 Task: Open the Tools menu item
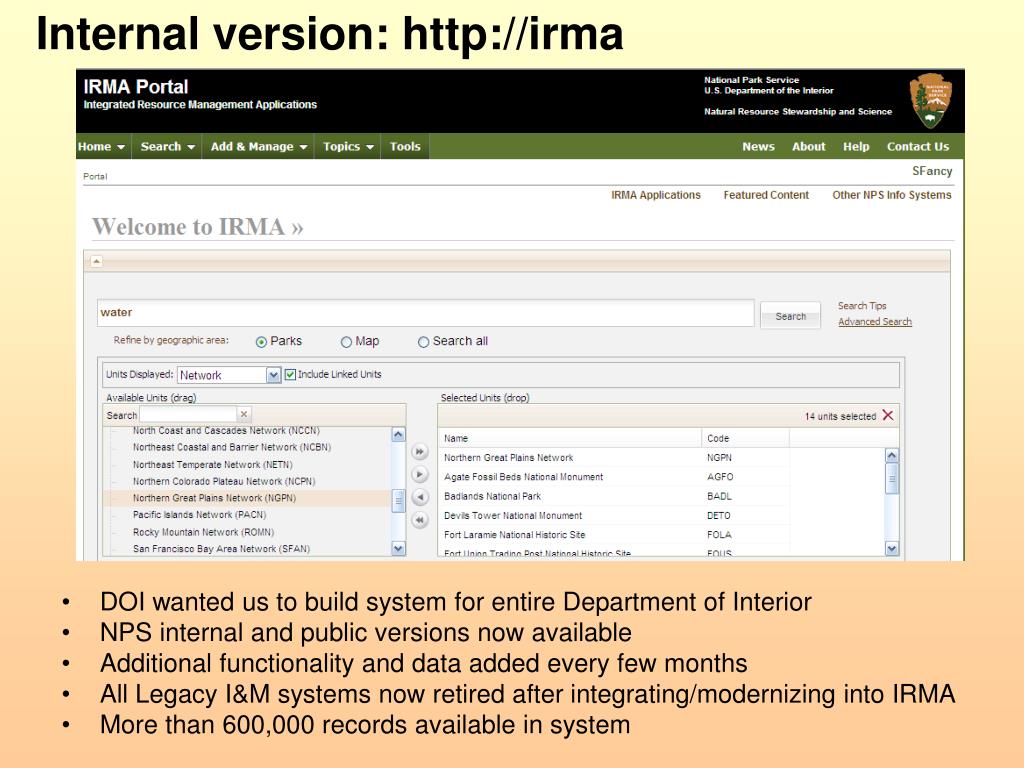click(x=405, y=146)
